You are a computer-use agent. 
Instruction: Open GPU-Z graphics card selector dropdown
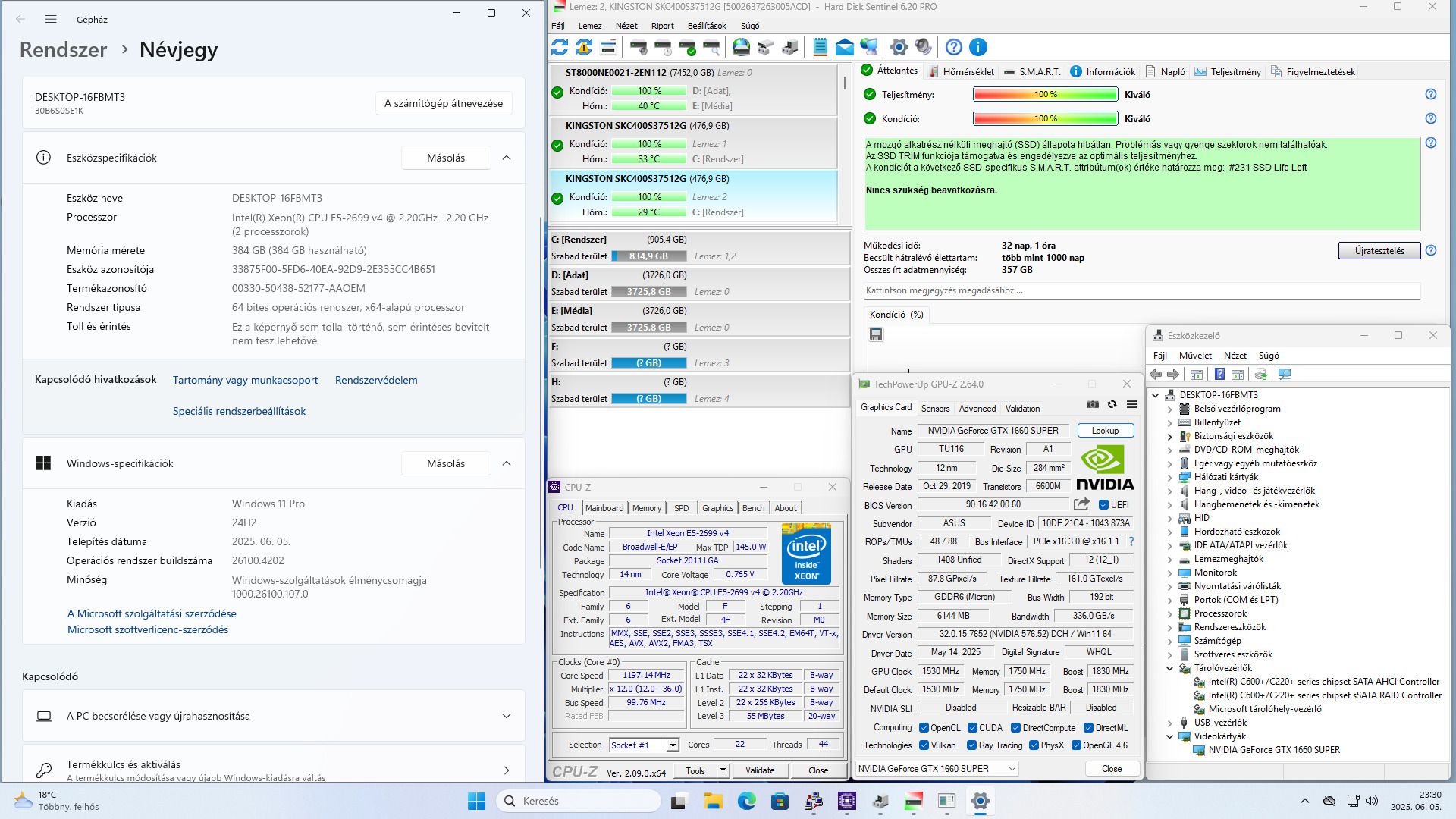937,768
